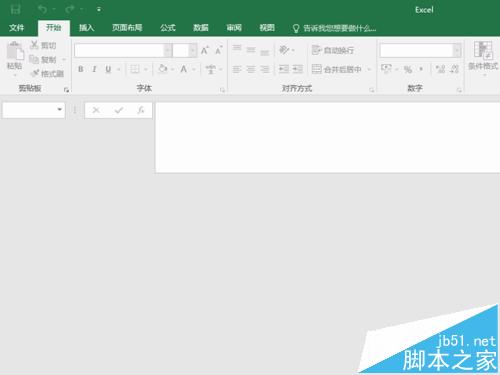Expand the number format dropdown arrow
The width and height of the screenshot is (500, 375).
click(457, 51)
